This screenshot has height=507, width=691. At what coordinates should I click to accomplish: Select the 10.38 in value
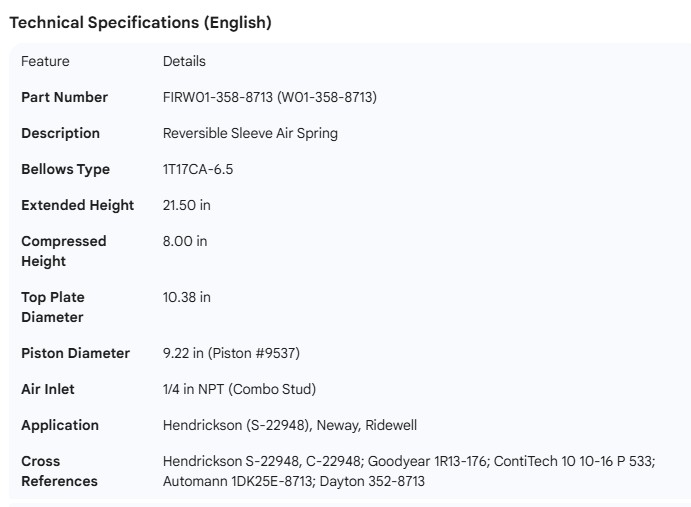(187, 297)
